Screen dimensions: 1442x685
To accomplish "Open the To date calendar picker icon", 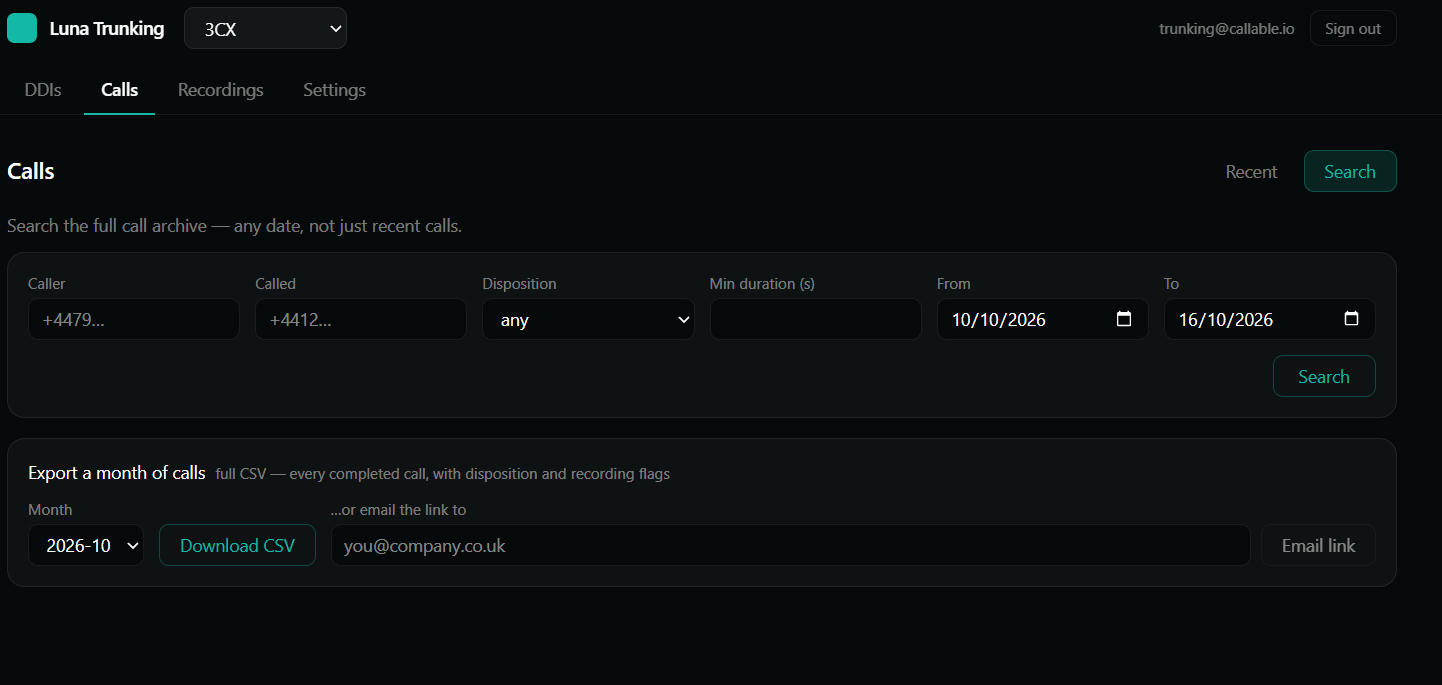I will [1351, 319].
